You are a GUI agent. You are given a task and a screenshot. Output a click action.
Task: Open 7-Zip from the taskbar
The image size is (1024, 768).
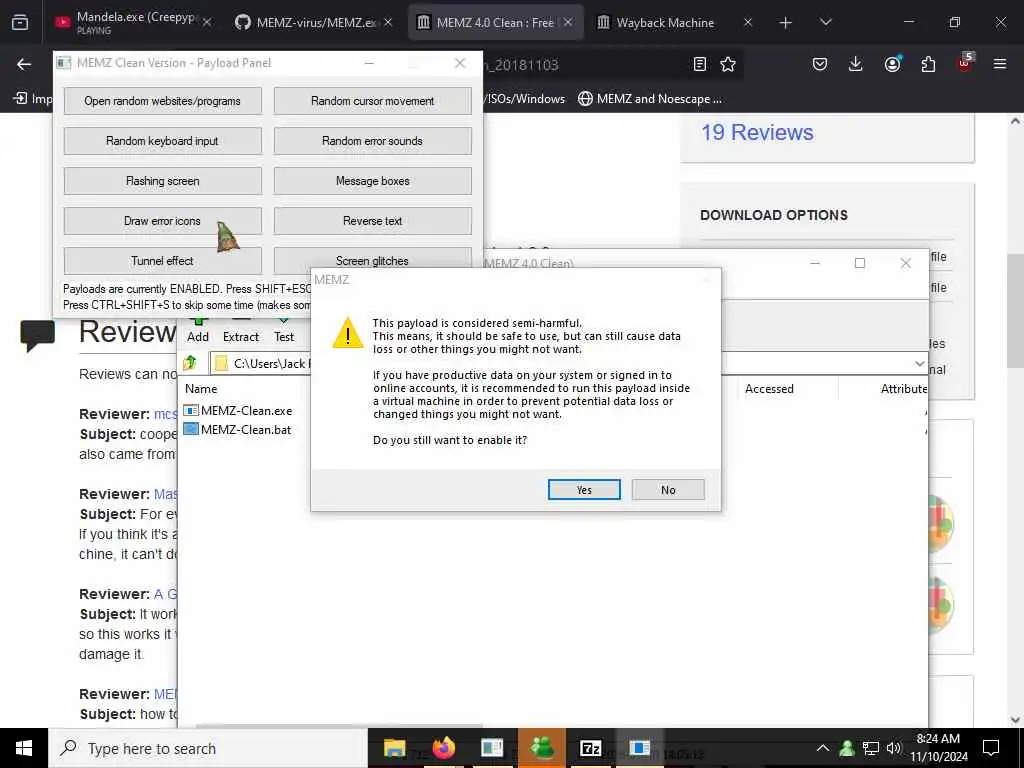pos(590,748)
